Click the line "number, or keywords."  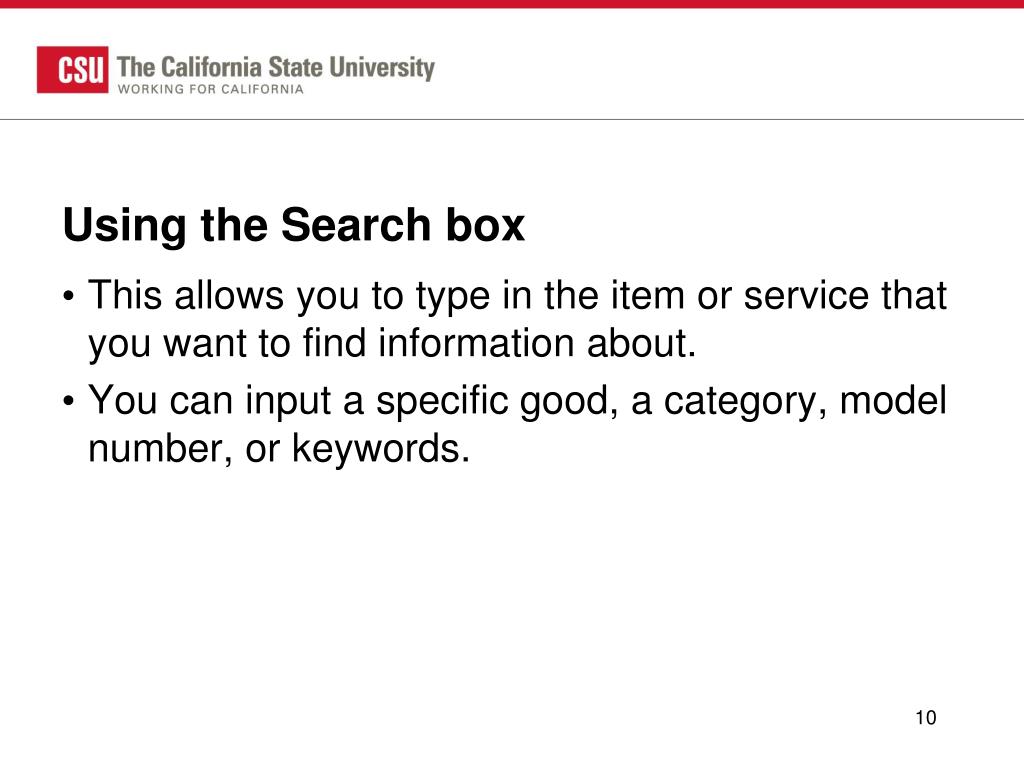[x=279, y=449]
